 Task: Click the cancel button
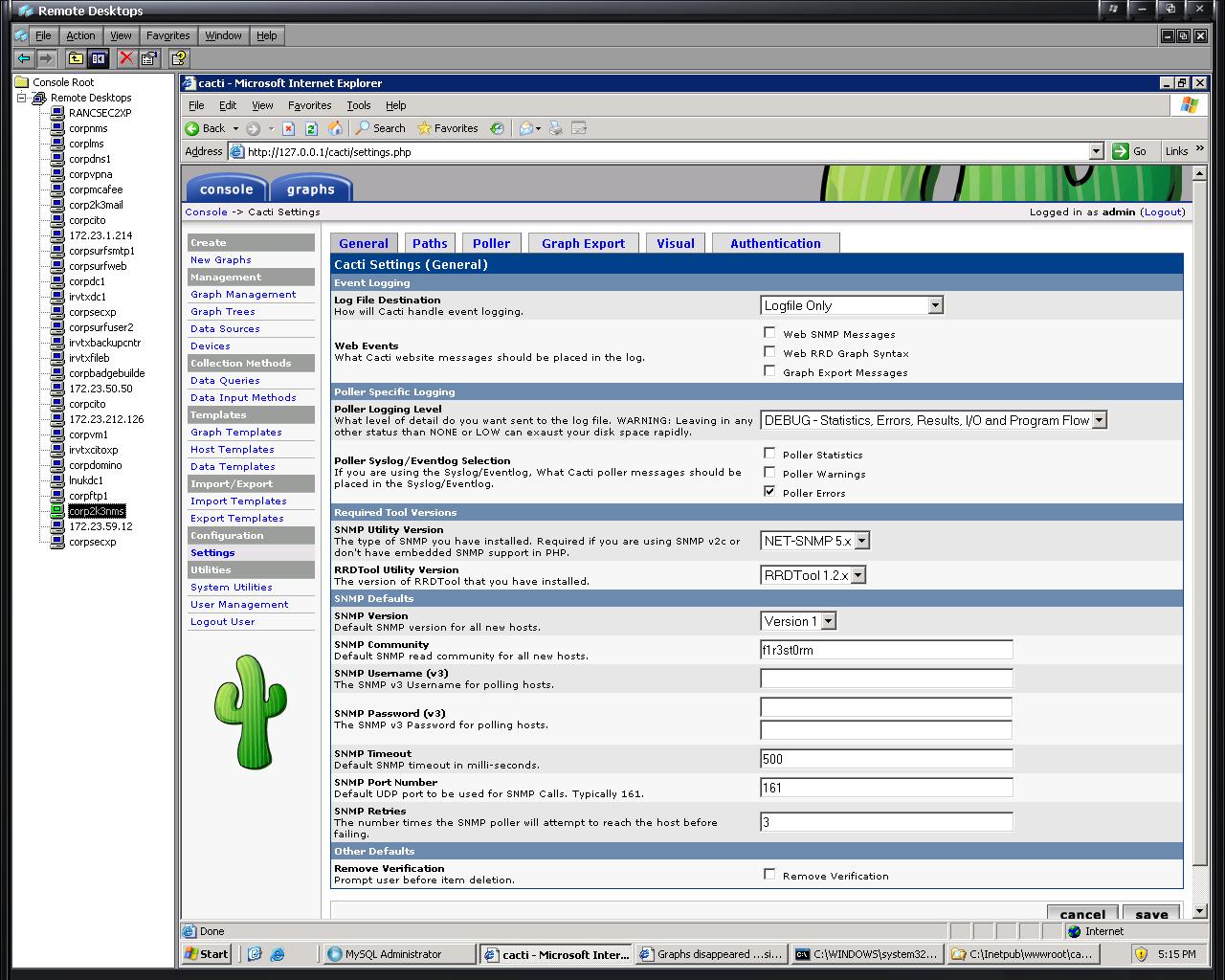[x=1082, y=913]
